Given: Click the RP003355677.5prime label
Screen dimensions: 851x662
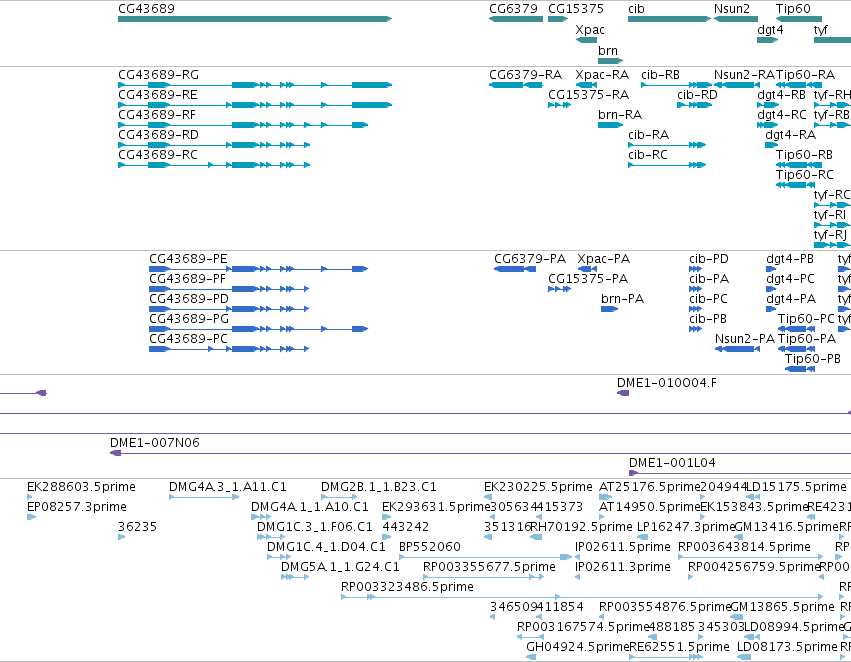Looking at the screenshot, I should coord(489,567).
